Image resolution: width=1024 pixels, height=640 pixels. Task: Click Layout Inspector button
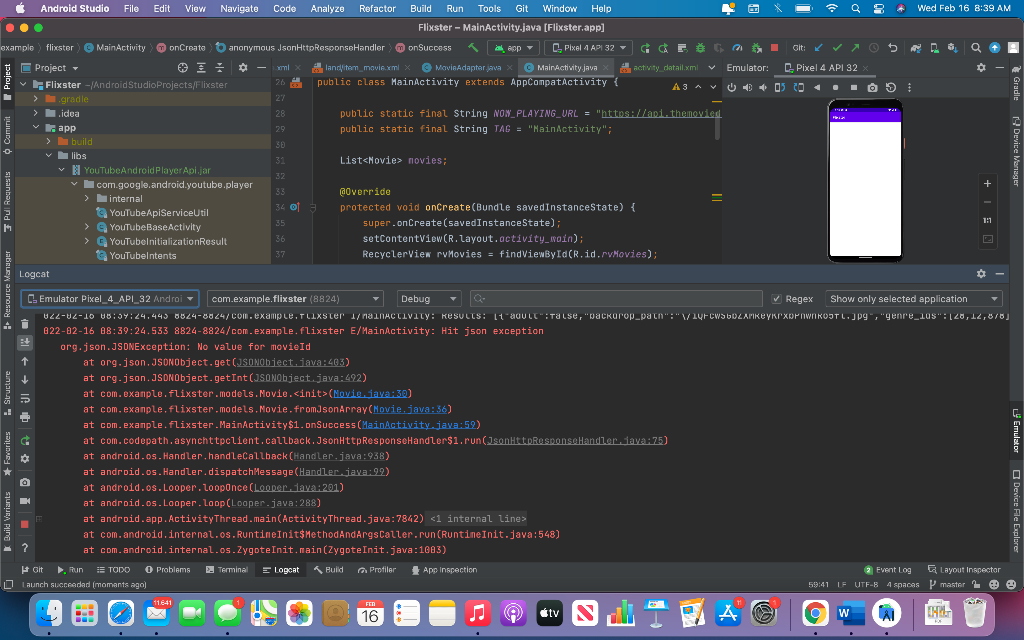click(964, 569)
